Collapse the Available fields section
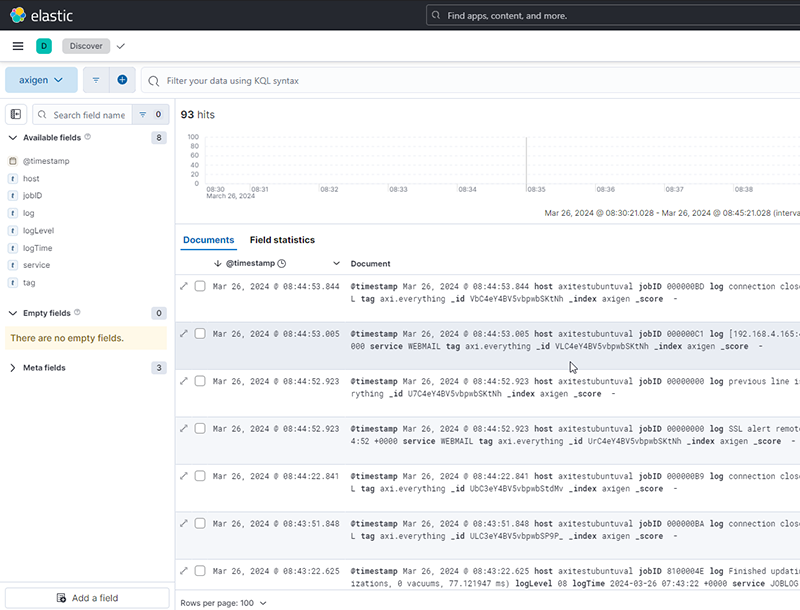This screenshot has height=610, width=800. [x=13, y=137]
